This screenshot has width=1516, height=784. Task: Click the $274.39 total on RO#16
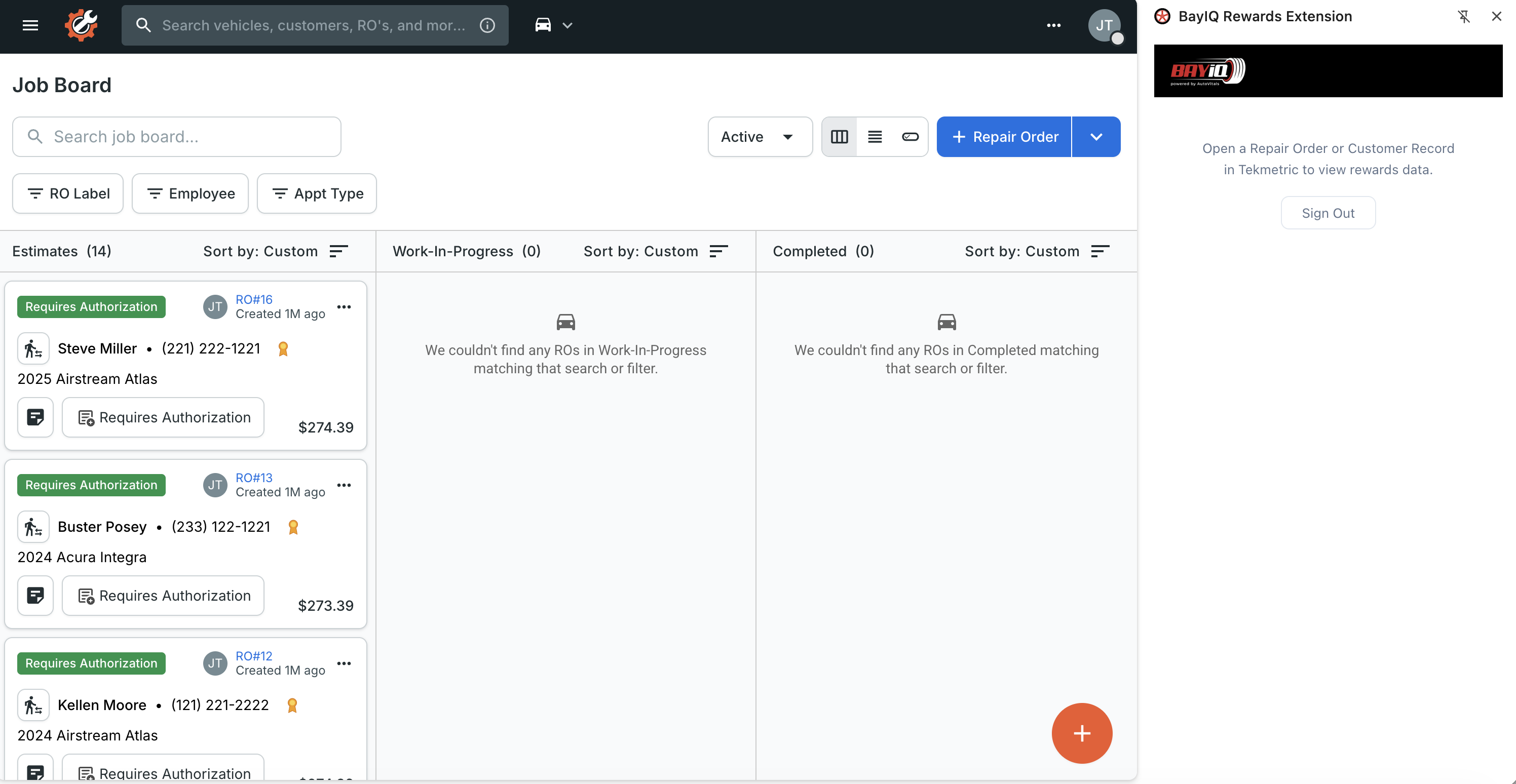click(x=325, y=427)
